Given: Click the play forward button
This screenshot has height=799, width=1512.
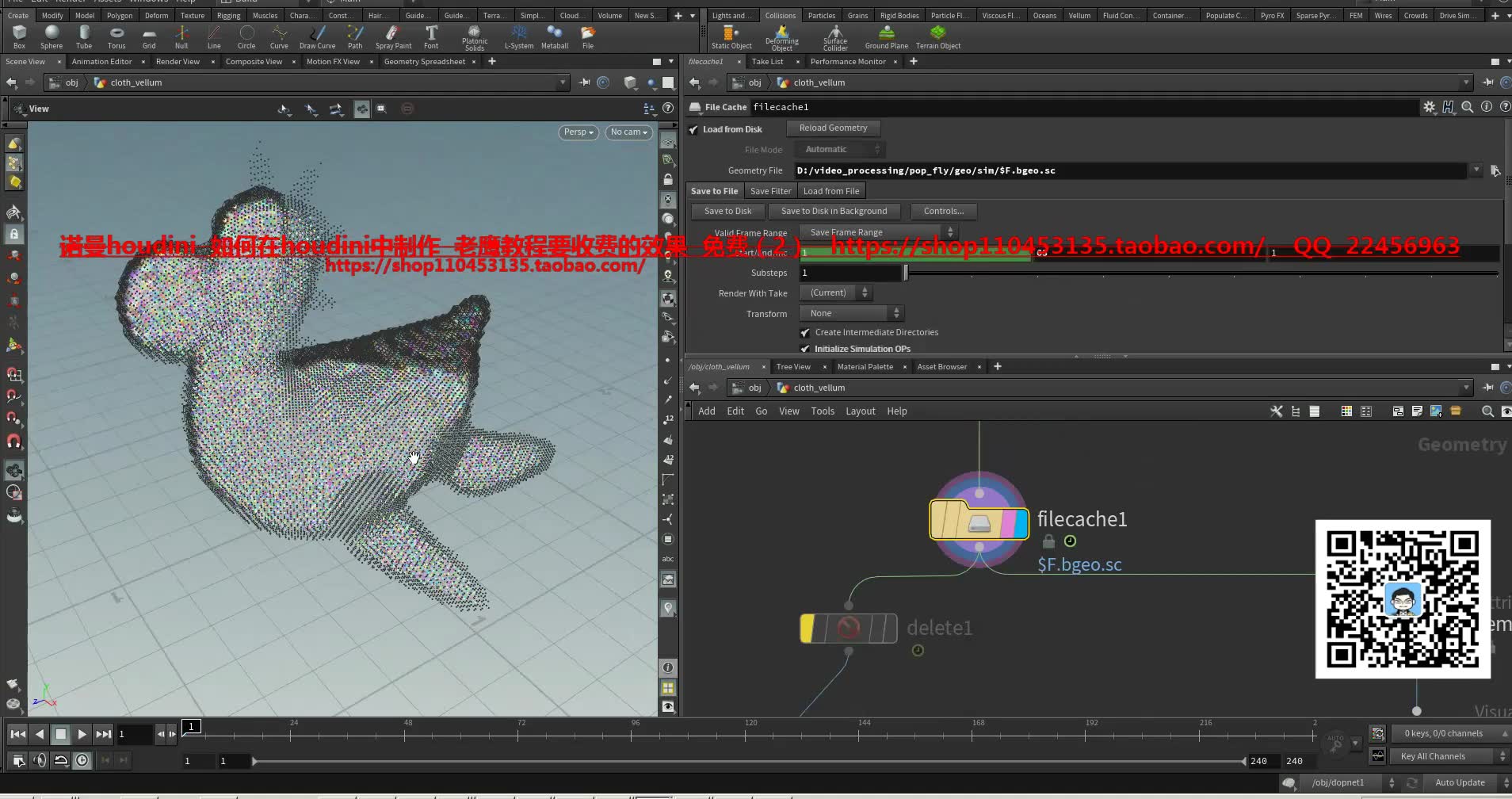Looking at the screenshot, I should click(82, 734).
